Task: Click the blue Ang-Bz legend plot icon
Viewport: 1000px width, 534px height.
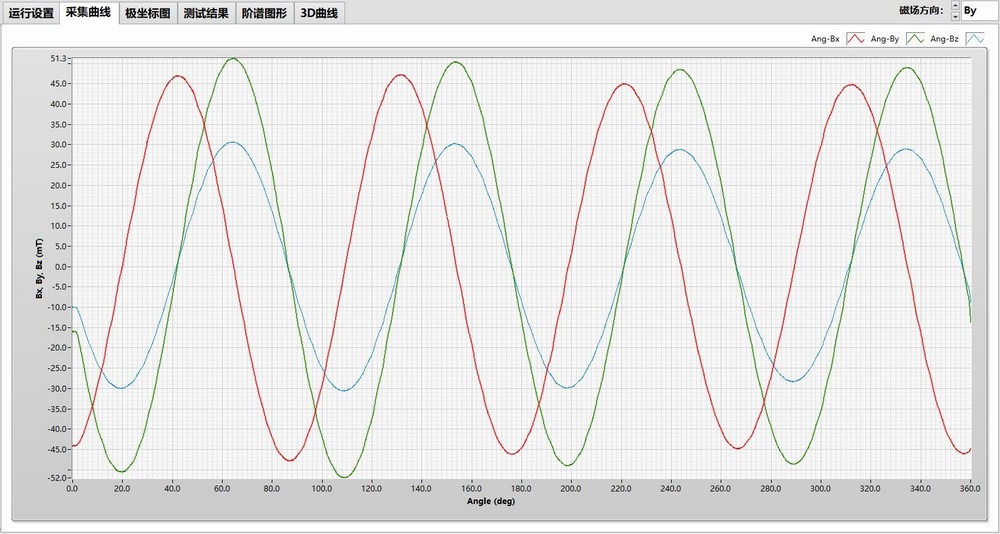Action: coord(975,39)
